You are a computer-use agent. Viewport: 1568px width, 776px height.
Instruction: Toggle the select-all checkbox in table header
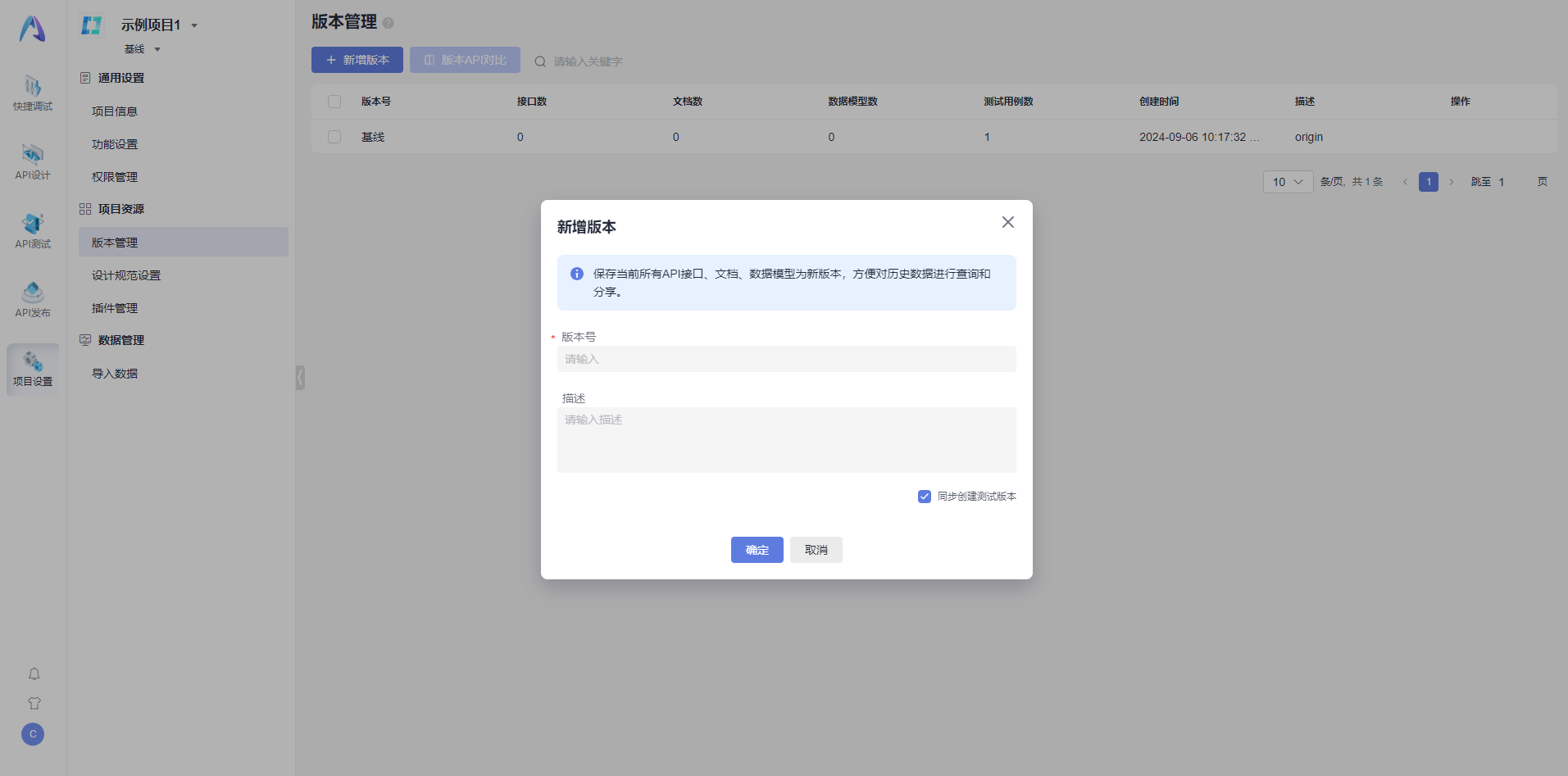pos(334,102)
